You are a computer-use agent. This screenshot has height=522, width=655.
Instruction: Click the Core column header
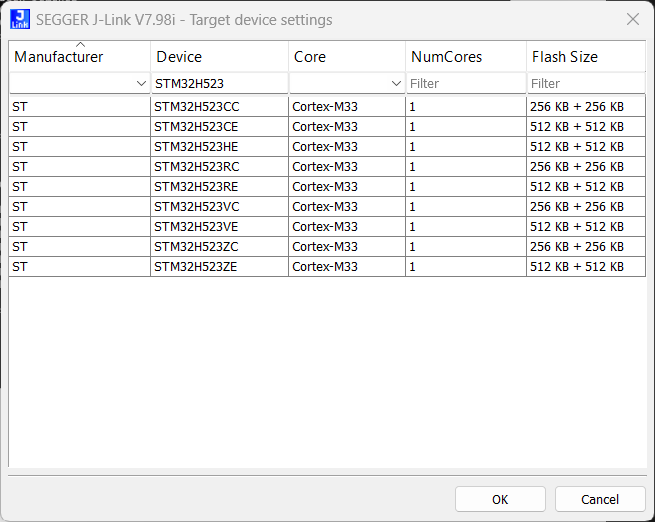347,57
